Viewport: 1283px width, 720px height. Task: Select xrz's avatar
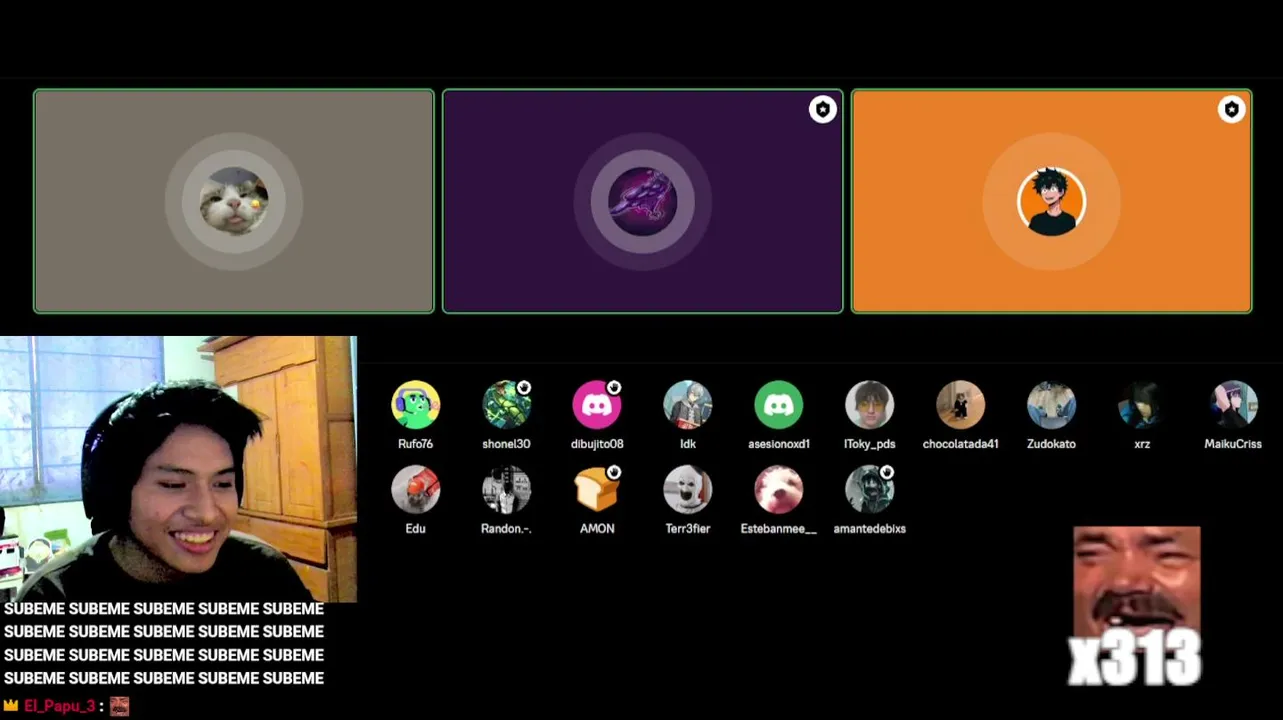click(x=1142, y=405)
